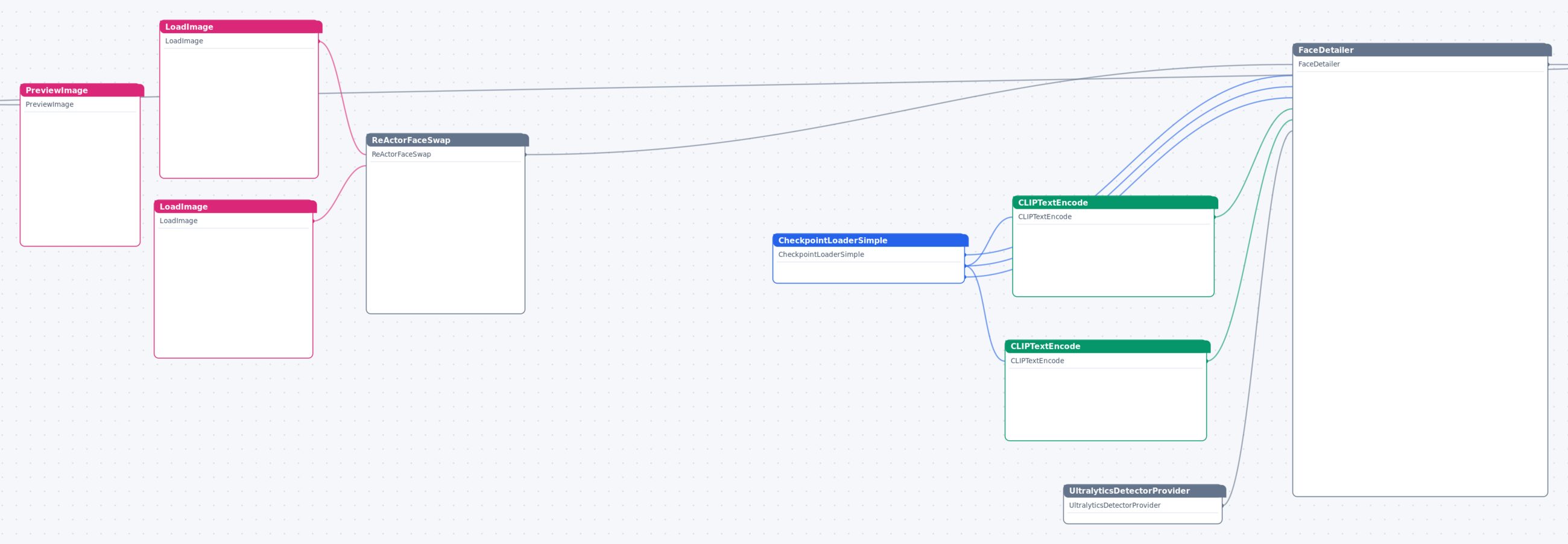This screenshot has width=1568, height=544.
Task: Click the upper LoadImage node header
Action: [x=241, y=27]
